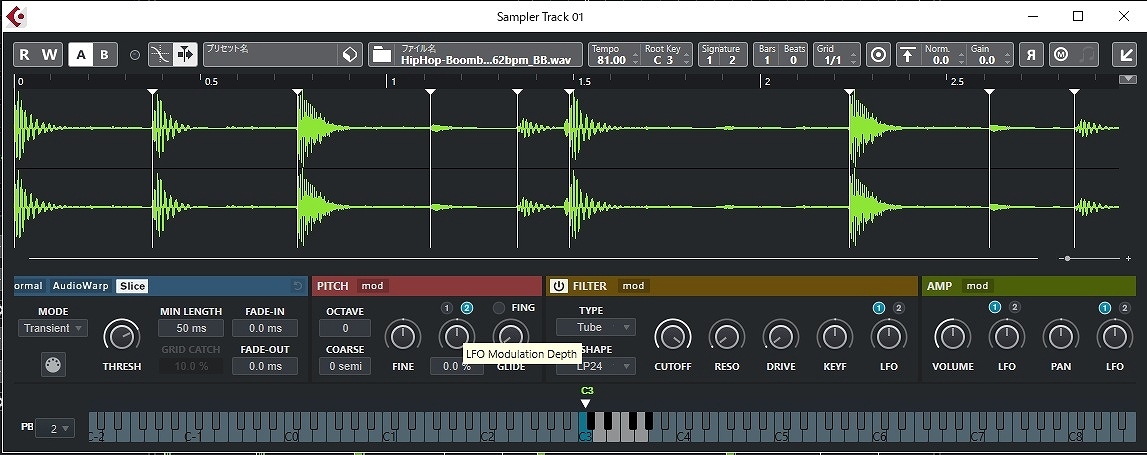This screenshot has width=1147, height=455.
Task: Click the MIDI connector icon under MODE
Action: point(53,365)
